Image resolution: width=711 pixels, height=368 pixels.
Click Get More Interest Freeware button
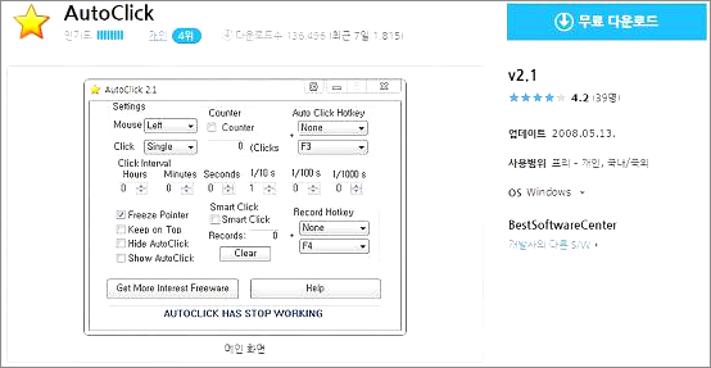coord(172,288)
